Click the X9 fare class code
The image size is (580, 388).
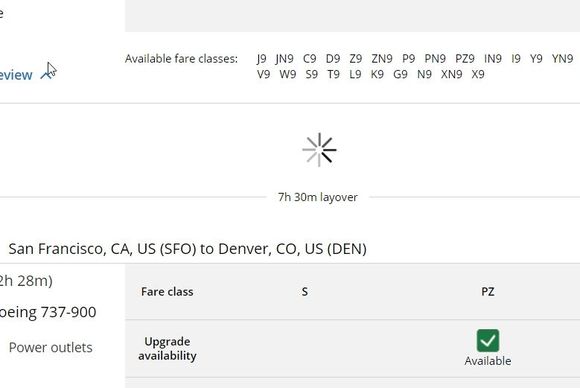coord(478,74)
